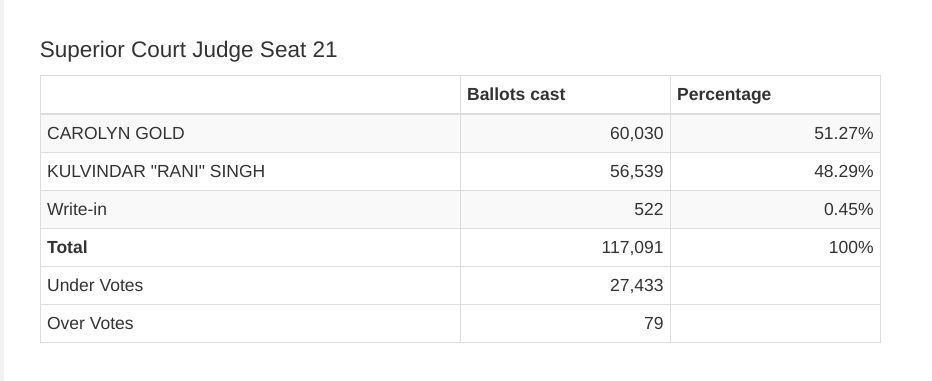932x381 pixels.
Task: Select the 79 over votes cell
Action: click(x=565, y=323)
